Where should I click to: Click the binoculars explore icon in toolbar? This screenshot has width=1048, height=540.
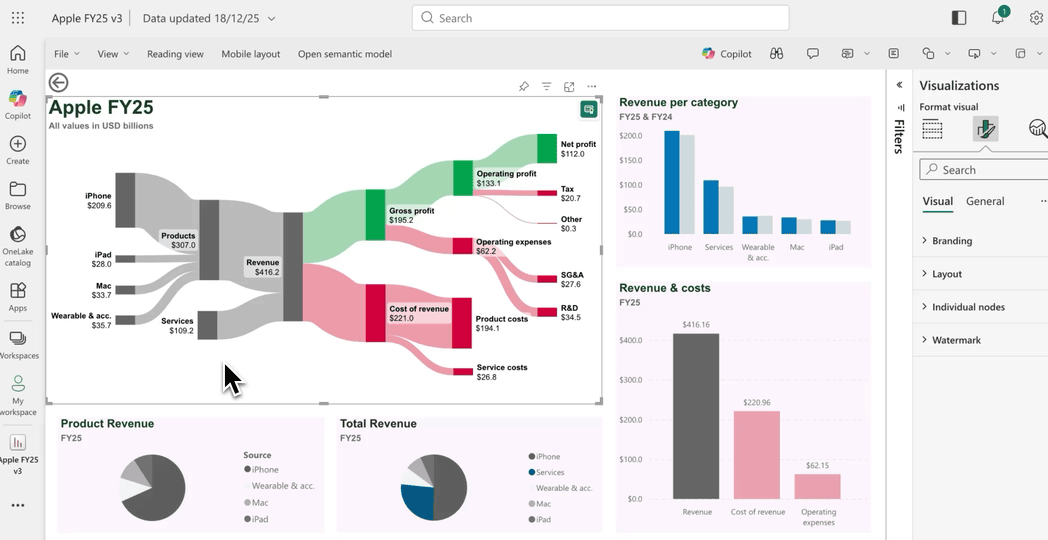(x=776, y=54)
